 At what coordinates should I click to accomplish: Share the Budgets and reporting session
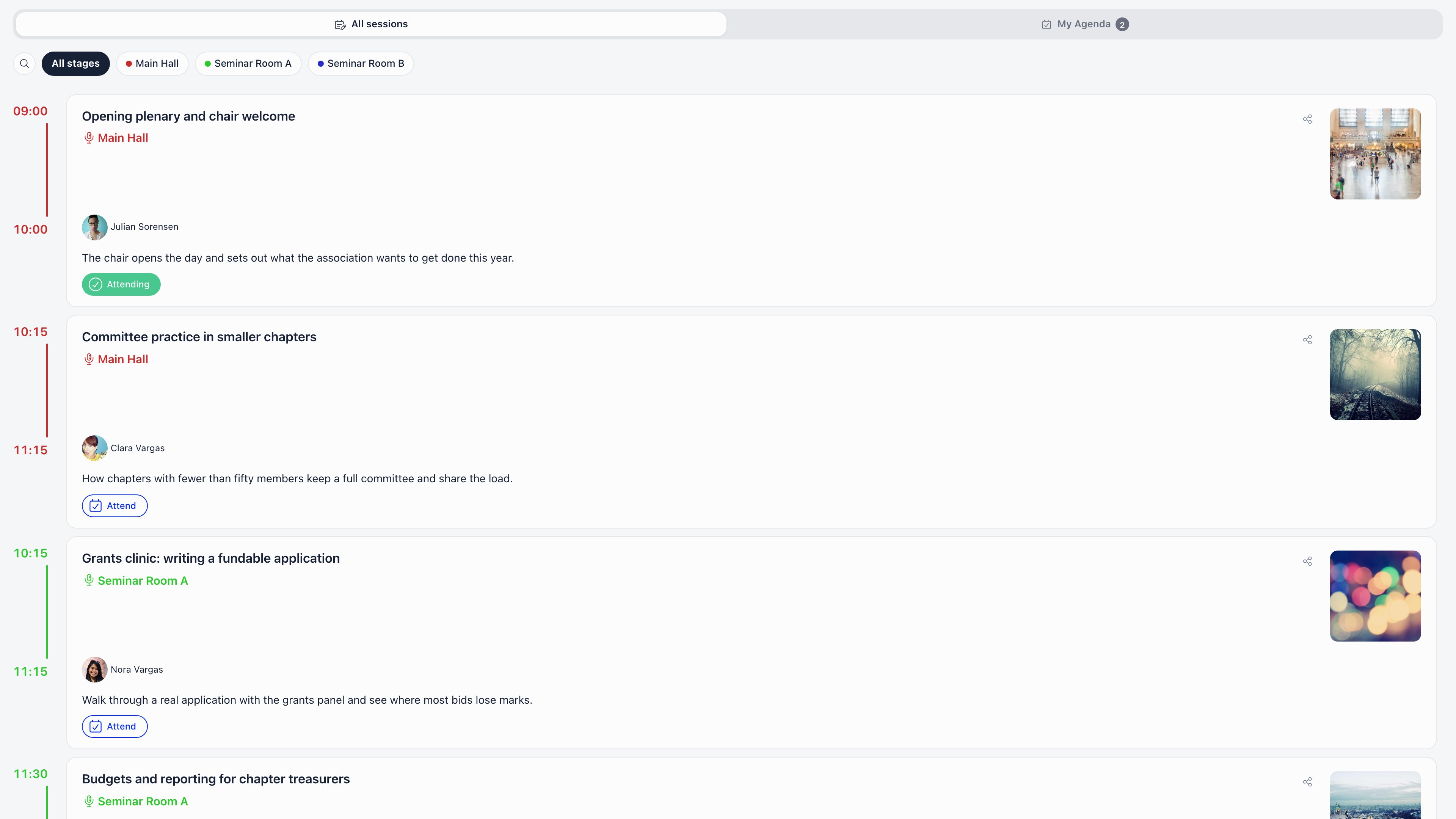click(1307, 782)
